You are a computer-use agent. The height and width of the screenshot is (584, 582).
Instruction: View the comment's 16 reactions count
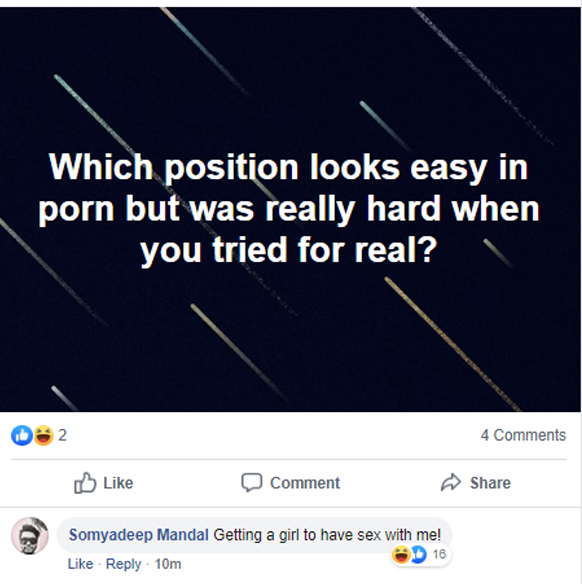439,554
